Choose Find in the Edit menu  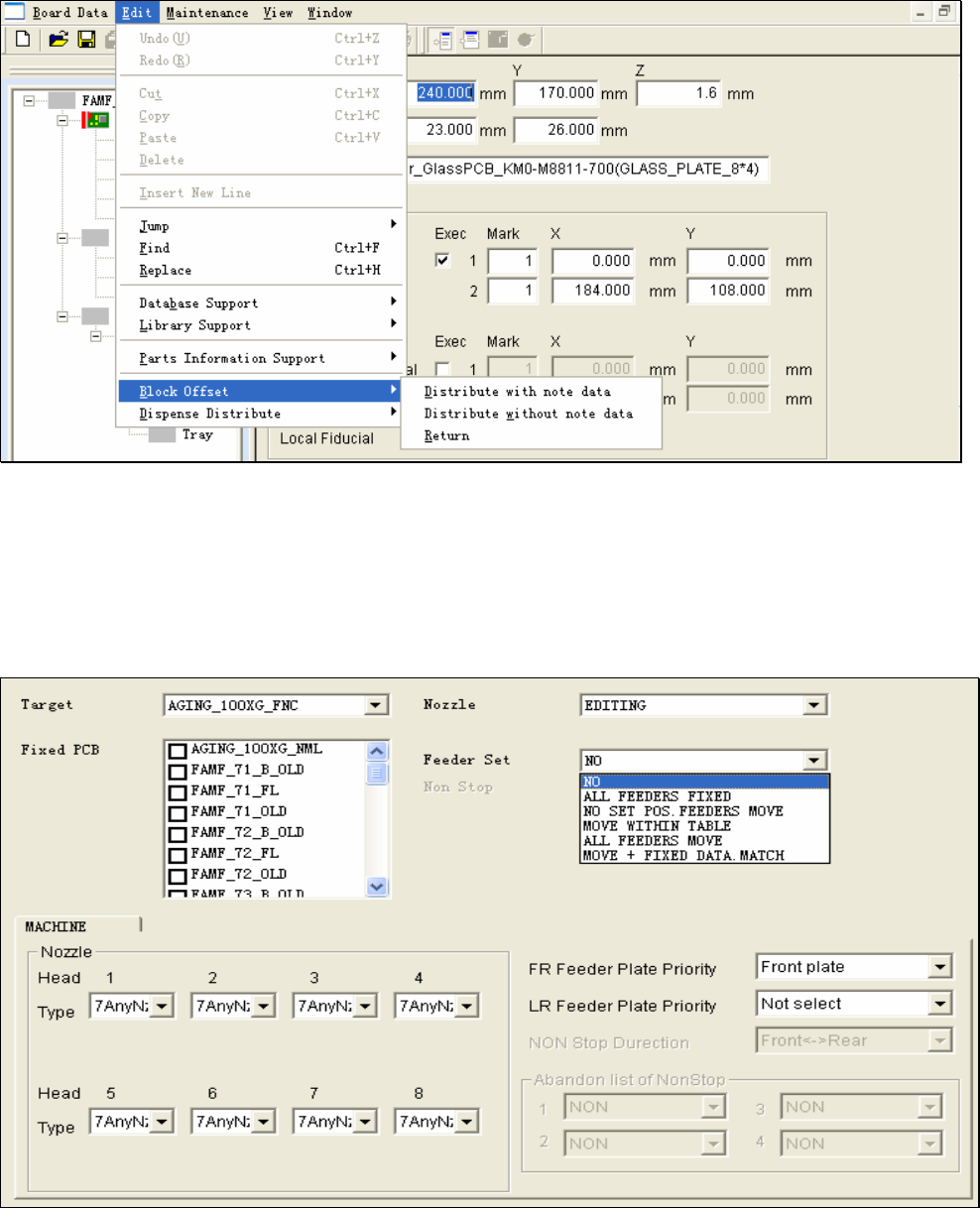(260, 248)
